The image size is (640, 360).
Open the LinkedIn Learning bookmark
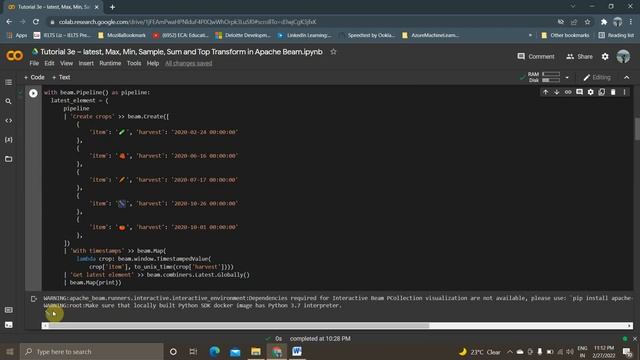click(304, 35)
